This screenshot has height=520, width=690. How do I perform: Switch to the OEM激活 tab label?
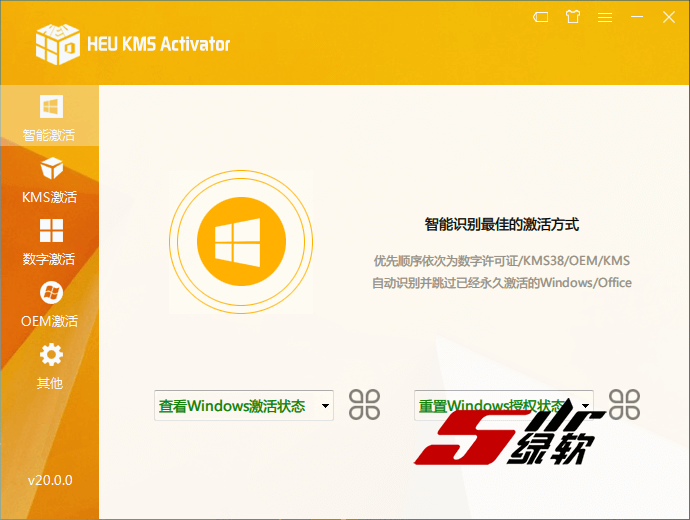(49, 321)
